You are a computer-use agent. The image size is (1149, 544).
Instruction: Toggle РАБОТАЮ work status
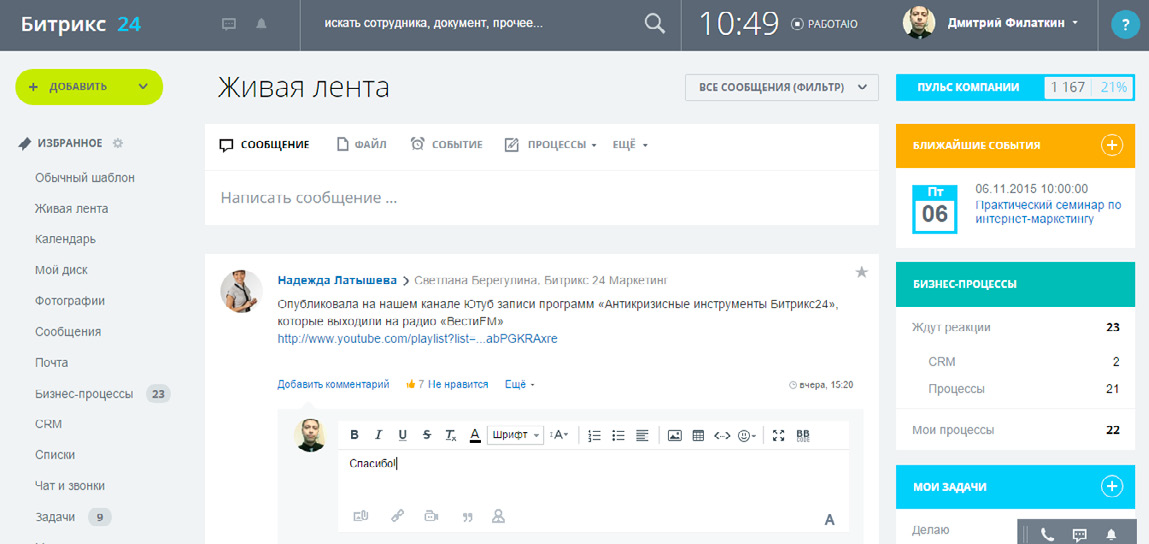[x=824, y=24]
